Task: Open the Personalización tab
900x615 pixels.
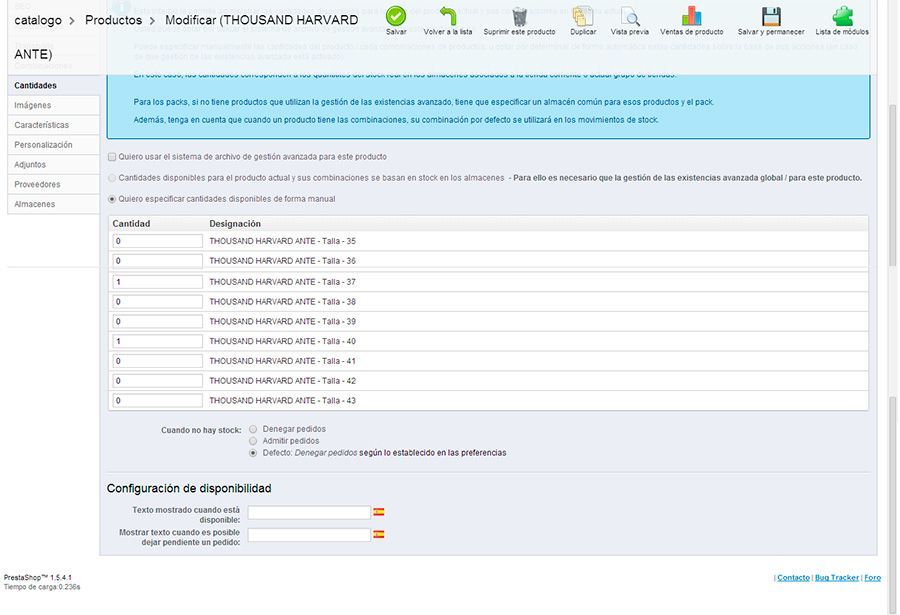Action: click(53, 145)
